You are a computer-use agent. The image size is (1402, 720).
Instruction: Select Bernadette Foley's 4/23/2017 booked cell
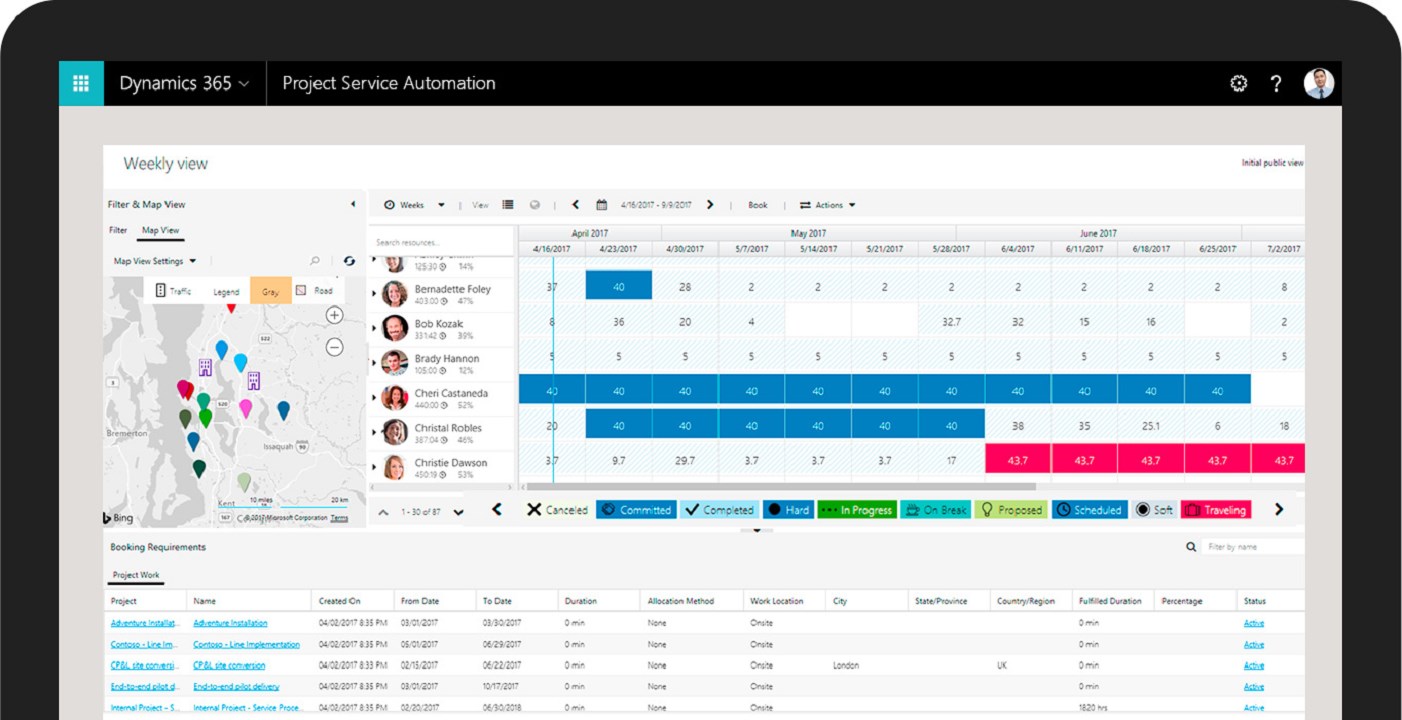619,286
